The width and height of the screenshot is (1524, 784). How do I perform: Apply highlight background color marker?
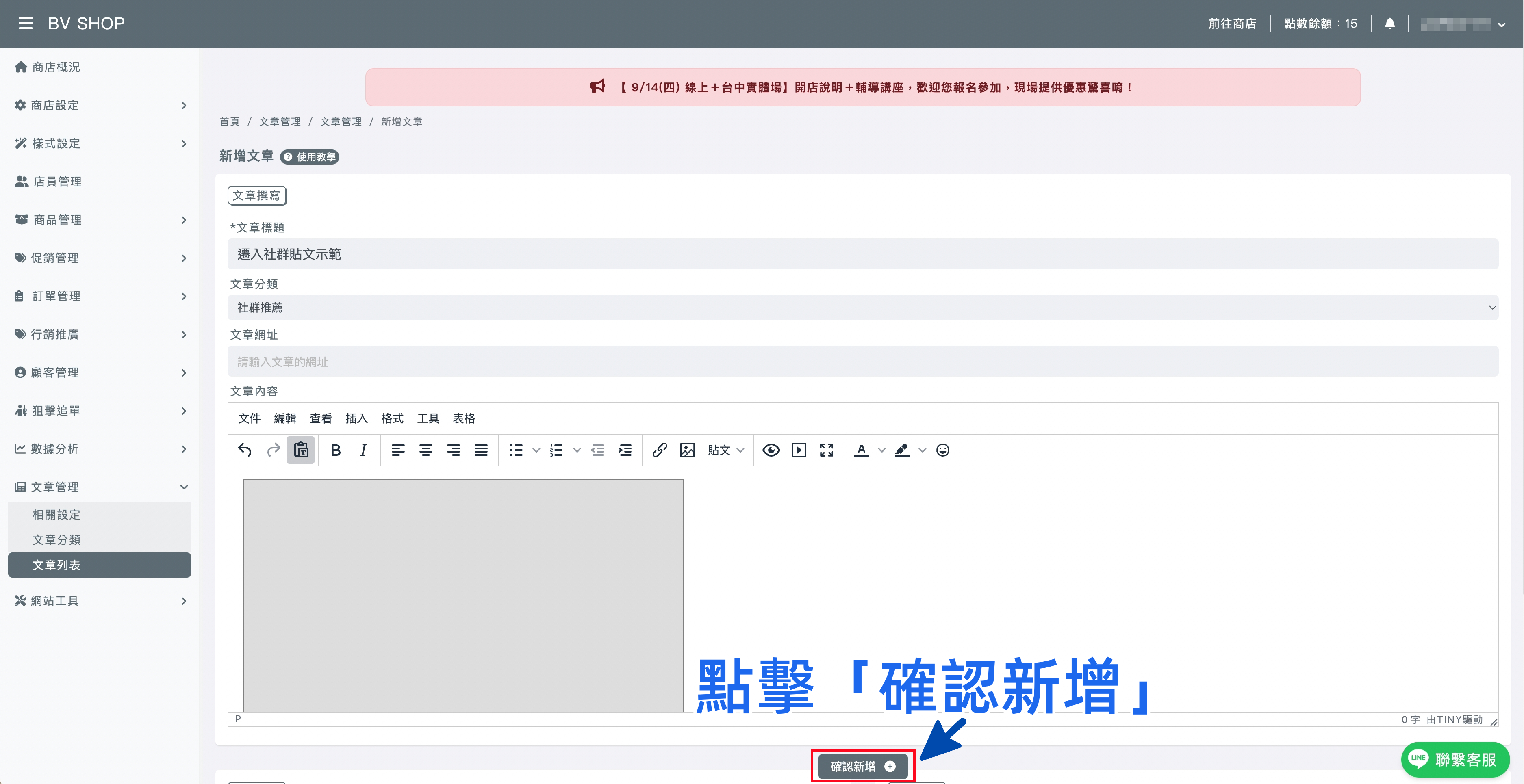(902, 450)
